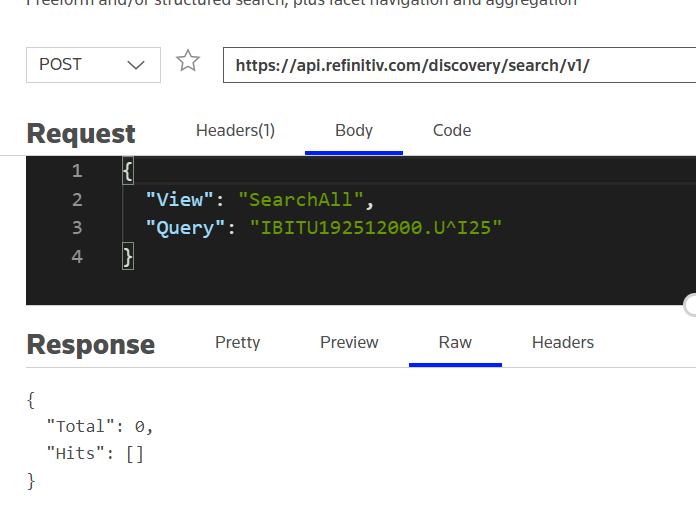Screen dimensions: 696x526
Task: Click the closing brace on line 4
Action: pyautogui.click(x=128, y=257)
